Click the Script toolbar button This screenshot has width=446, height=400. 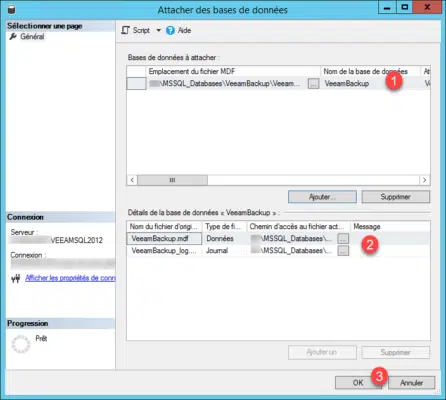tap(135, 30)
